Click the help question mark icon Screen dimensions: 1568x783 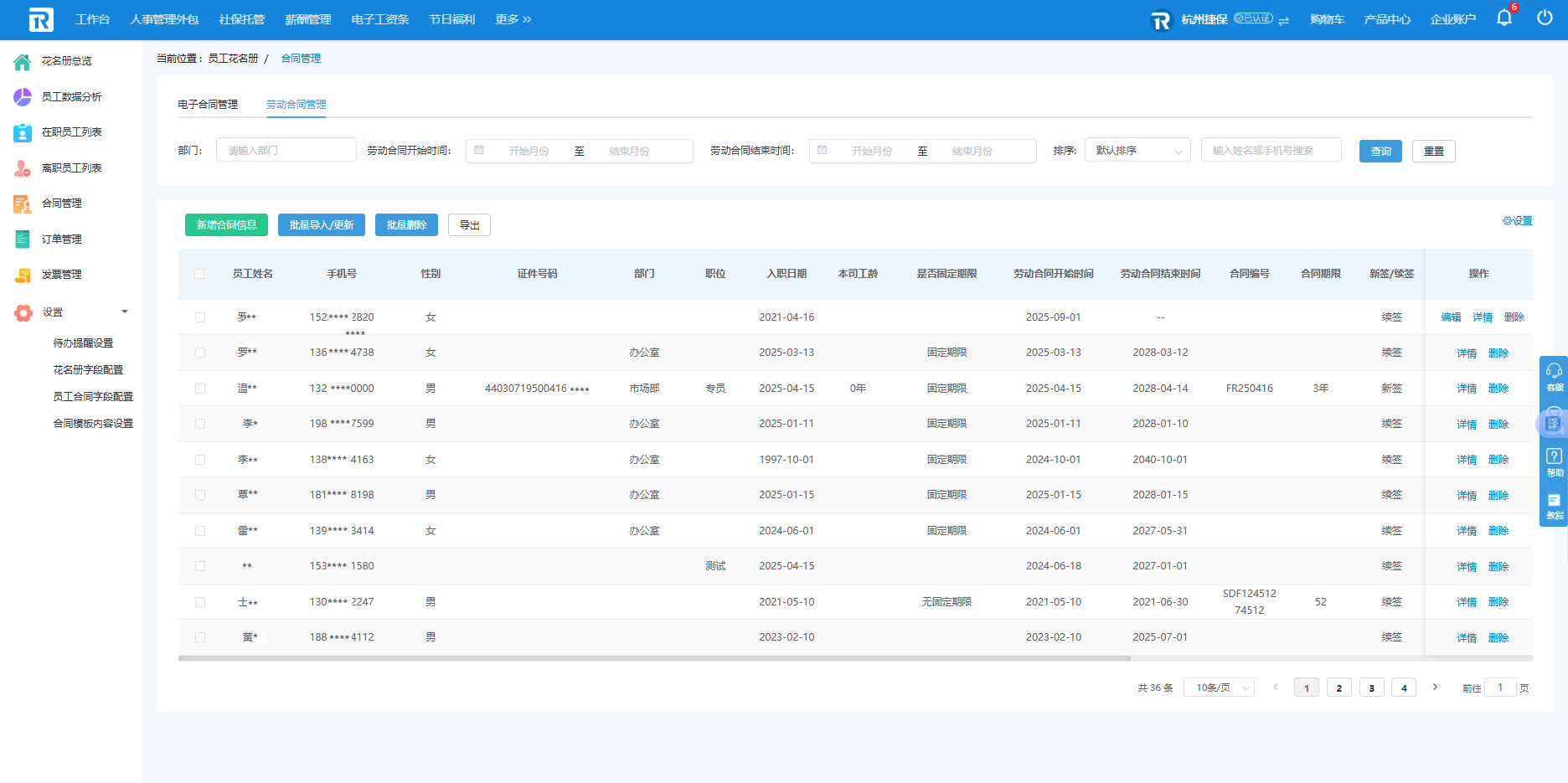1554,457
